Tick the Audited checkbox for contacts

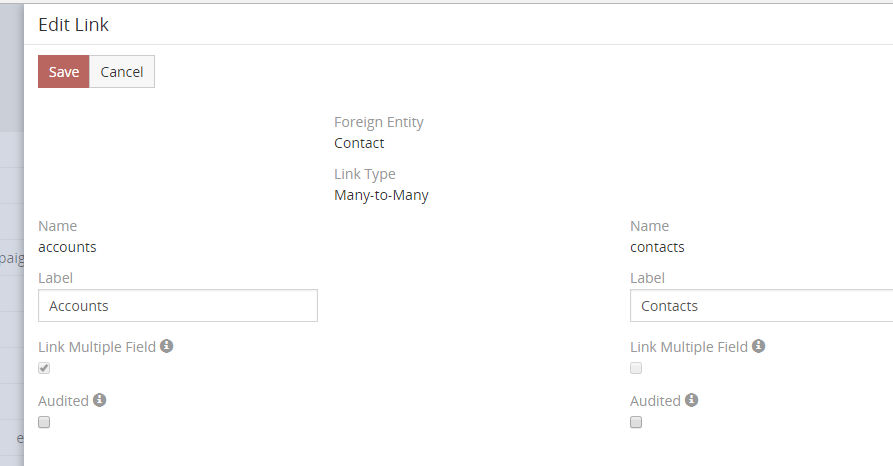[636, 422]
